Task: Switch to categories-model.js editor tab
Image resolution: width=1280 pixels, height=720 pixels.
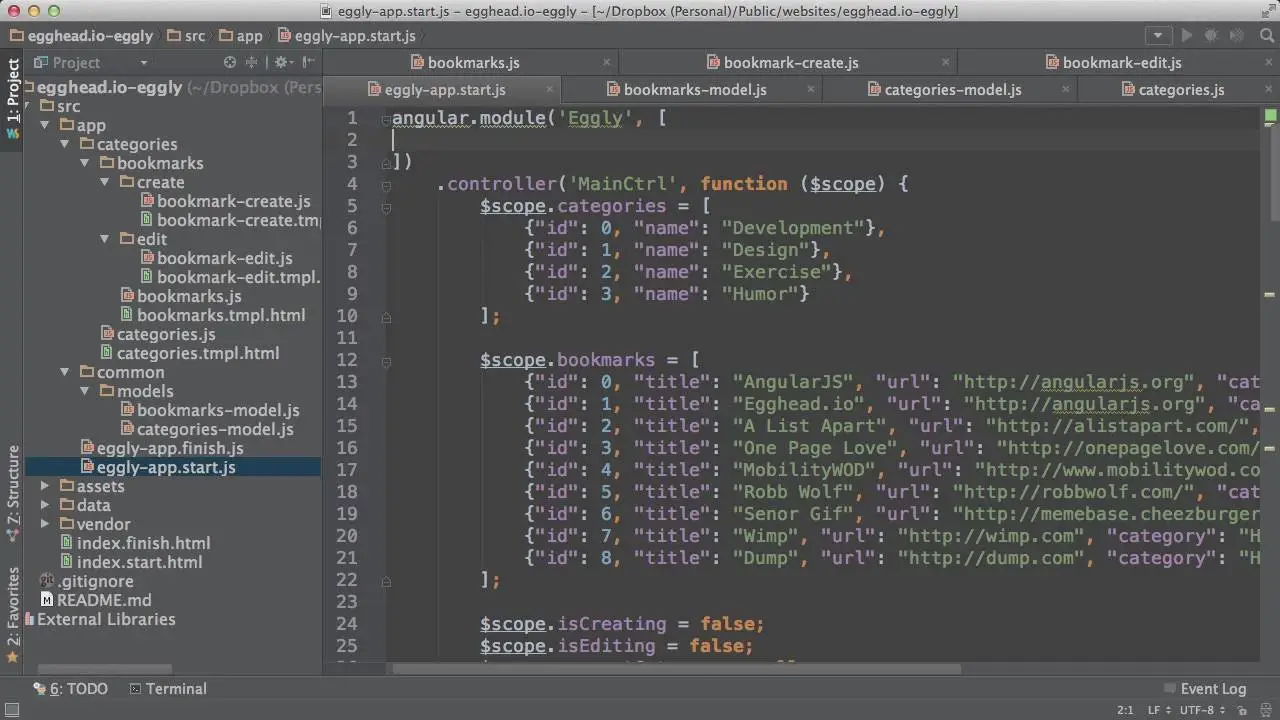Action: (x=952, y=89)
